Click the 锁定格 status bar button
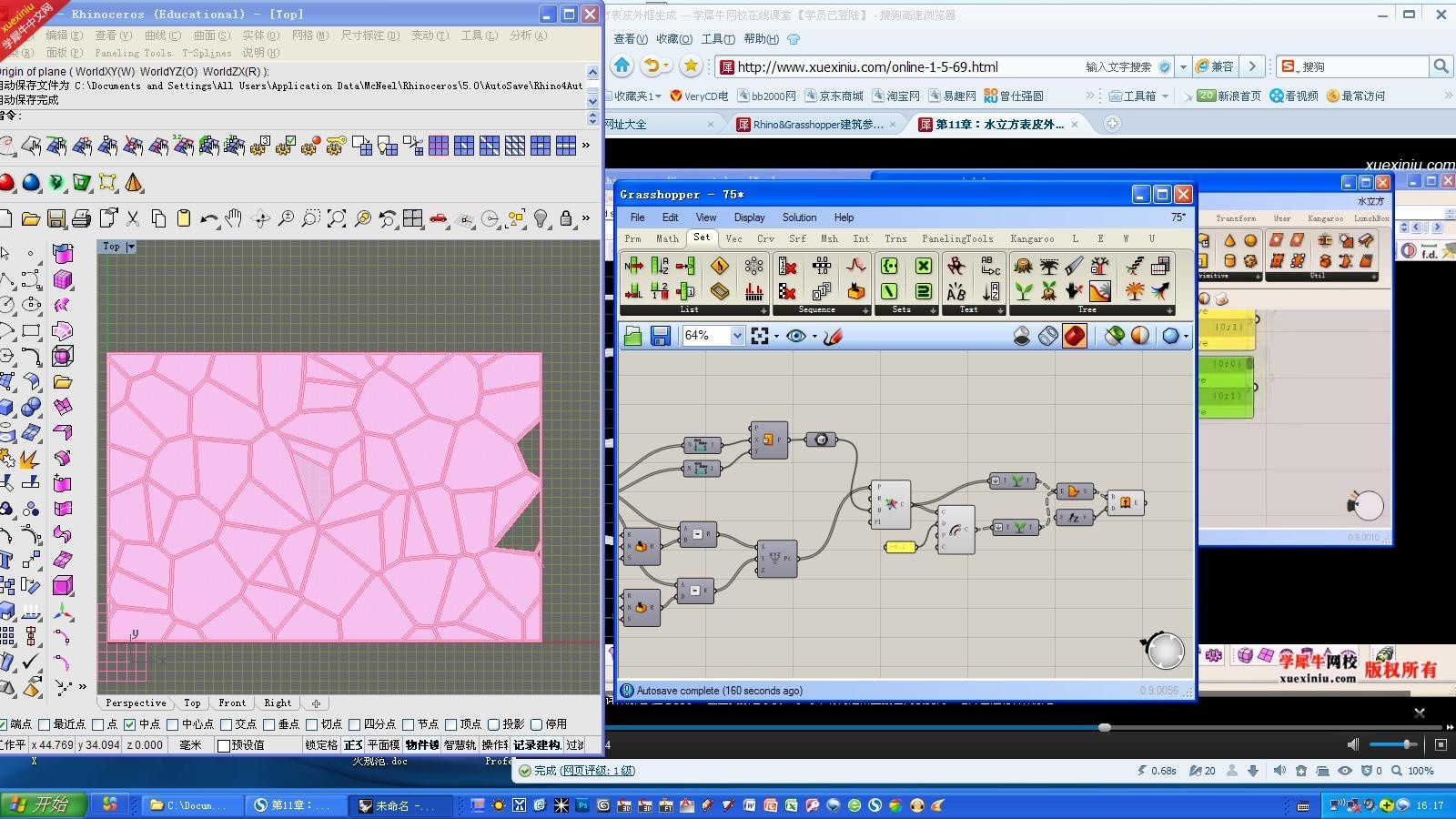This screenshot has width=1456, height=819. pyautogui.click(x=321, y=745)
